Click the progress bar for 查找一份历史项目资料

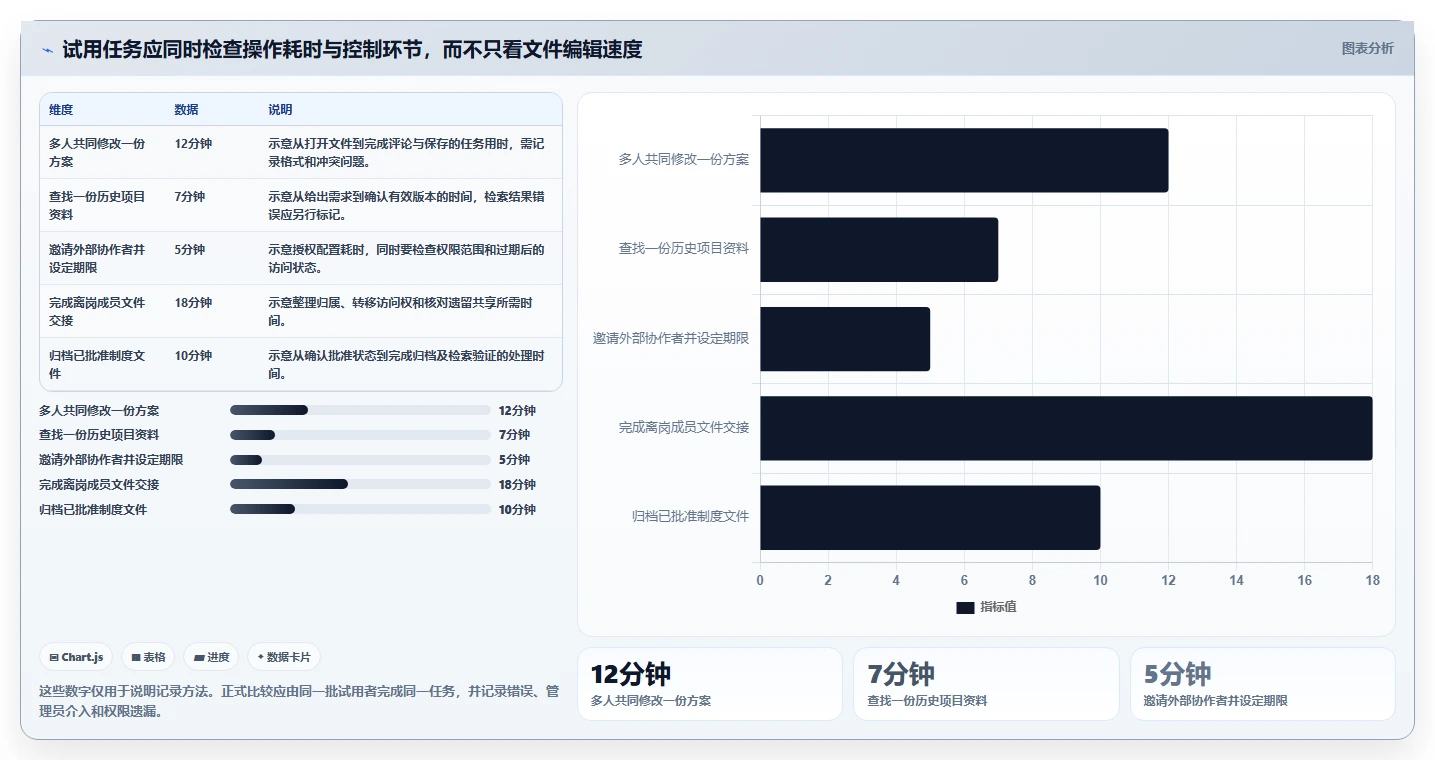click(x=360, y=435)
